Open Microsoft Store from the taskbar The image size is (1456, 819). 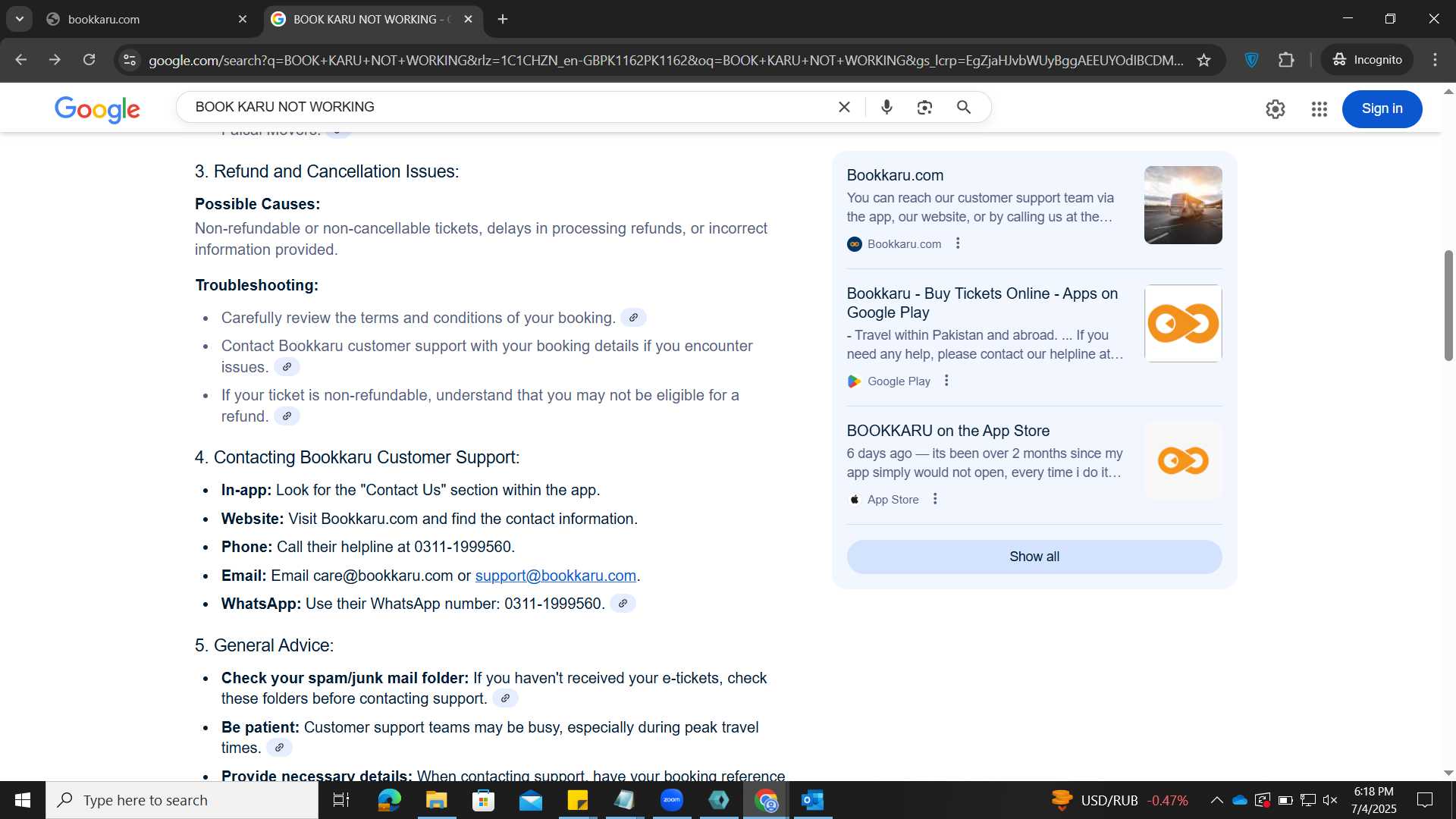pyautogui.click(x=483, y=800)
